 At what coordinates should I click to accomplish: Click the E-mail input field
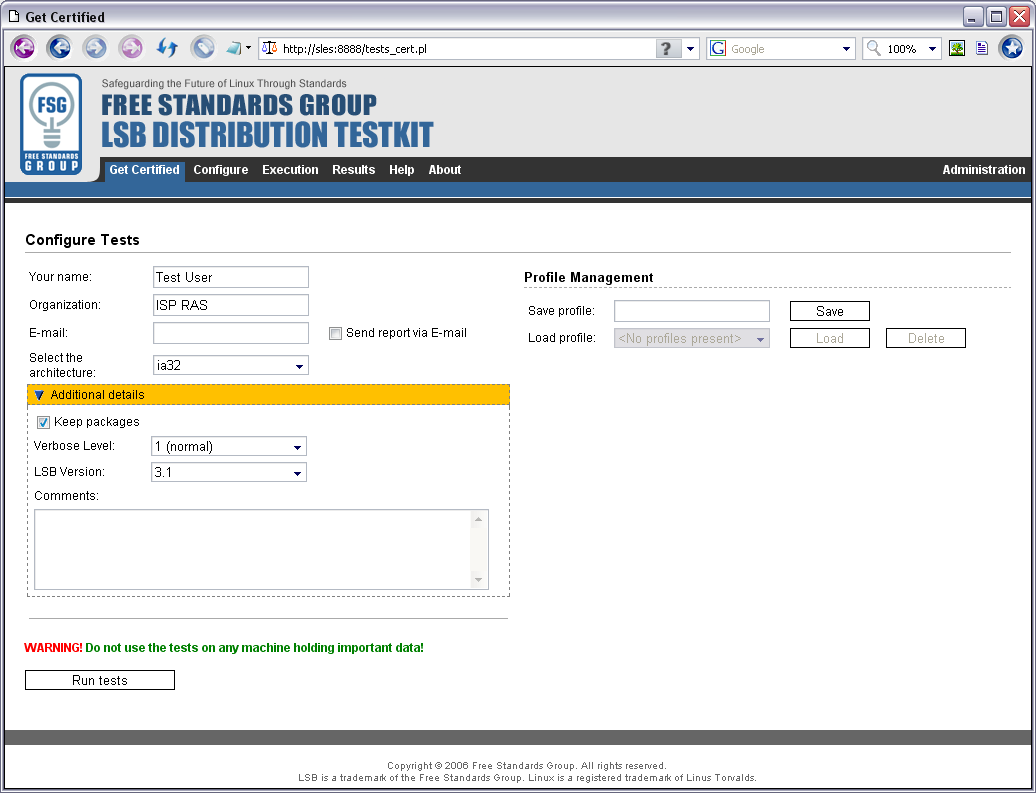click(231, 333)
